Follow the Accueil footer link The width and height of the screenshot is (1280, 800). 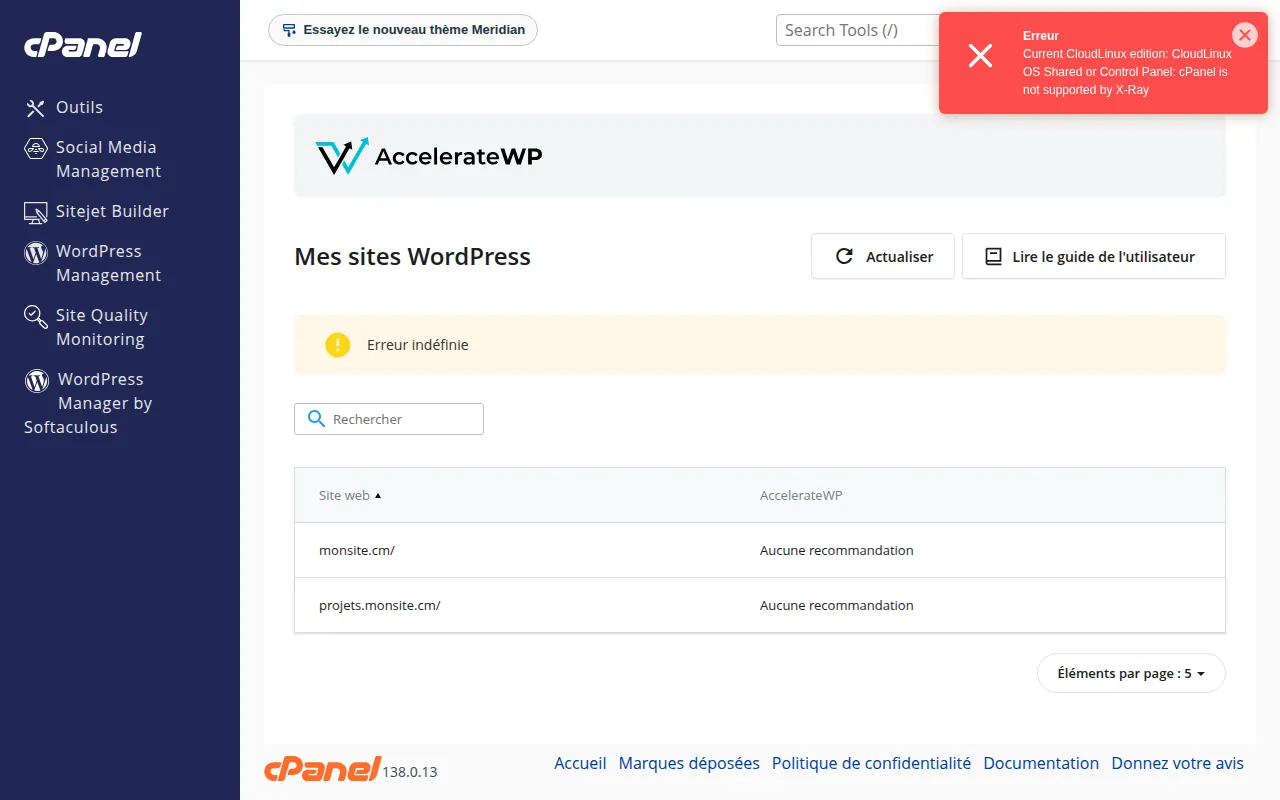click(x=580, y=764)
